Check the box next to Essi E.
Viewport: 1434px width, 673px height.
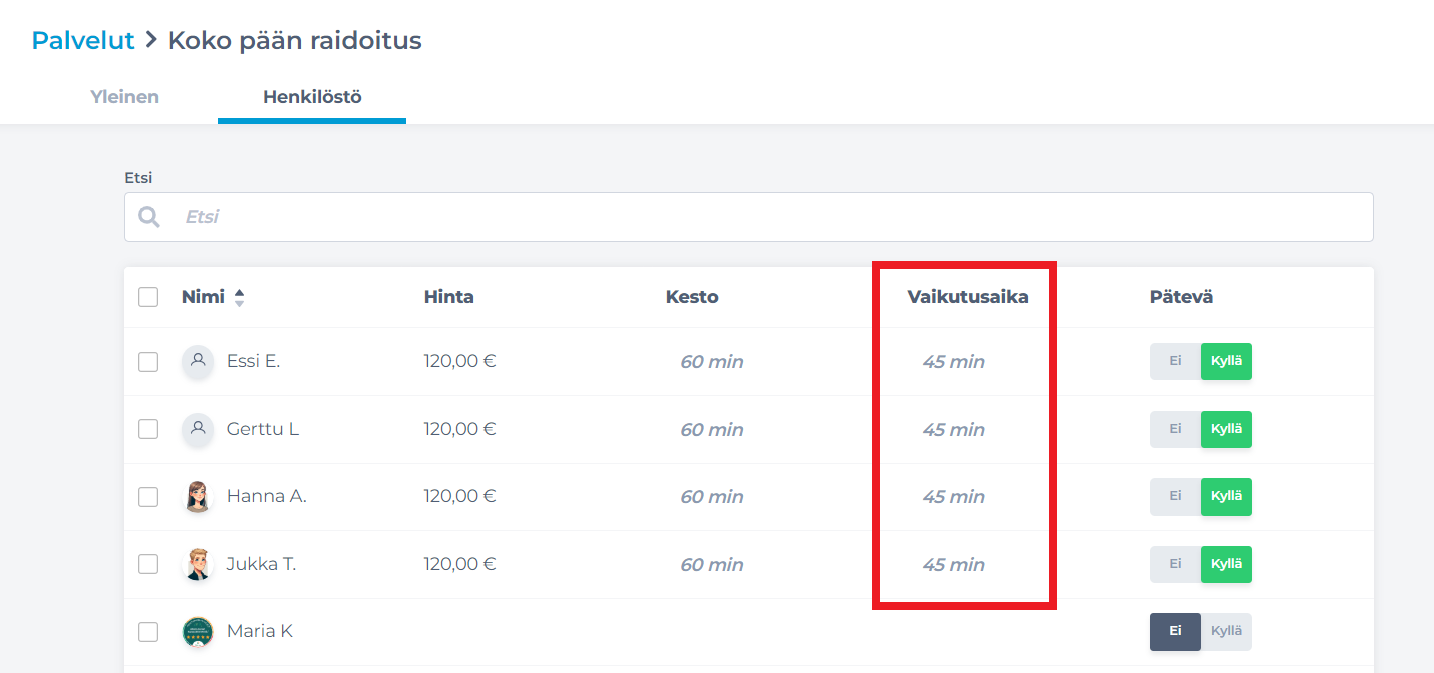click(148, 362)
